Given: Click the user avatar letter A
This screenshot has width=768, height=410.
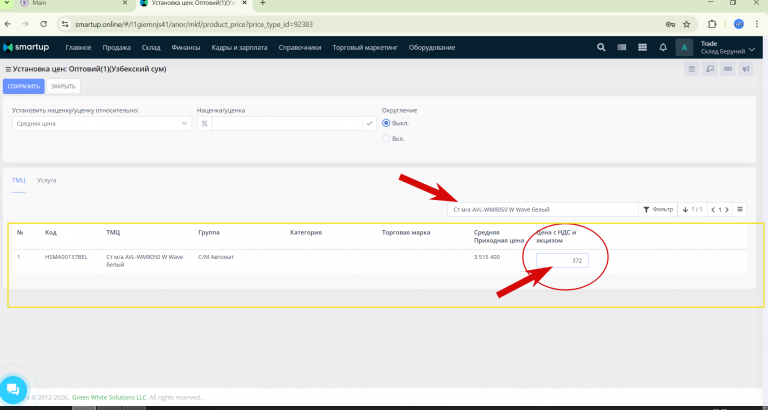Looking at the screenshot, I should tap(684, 48).
